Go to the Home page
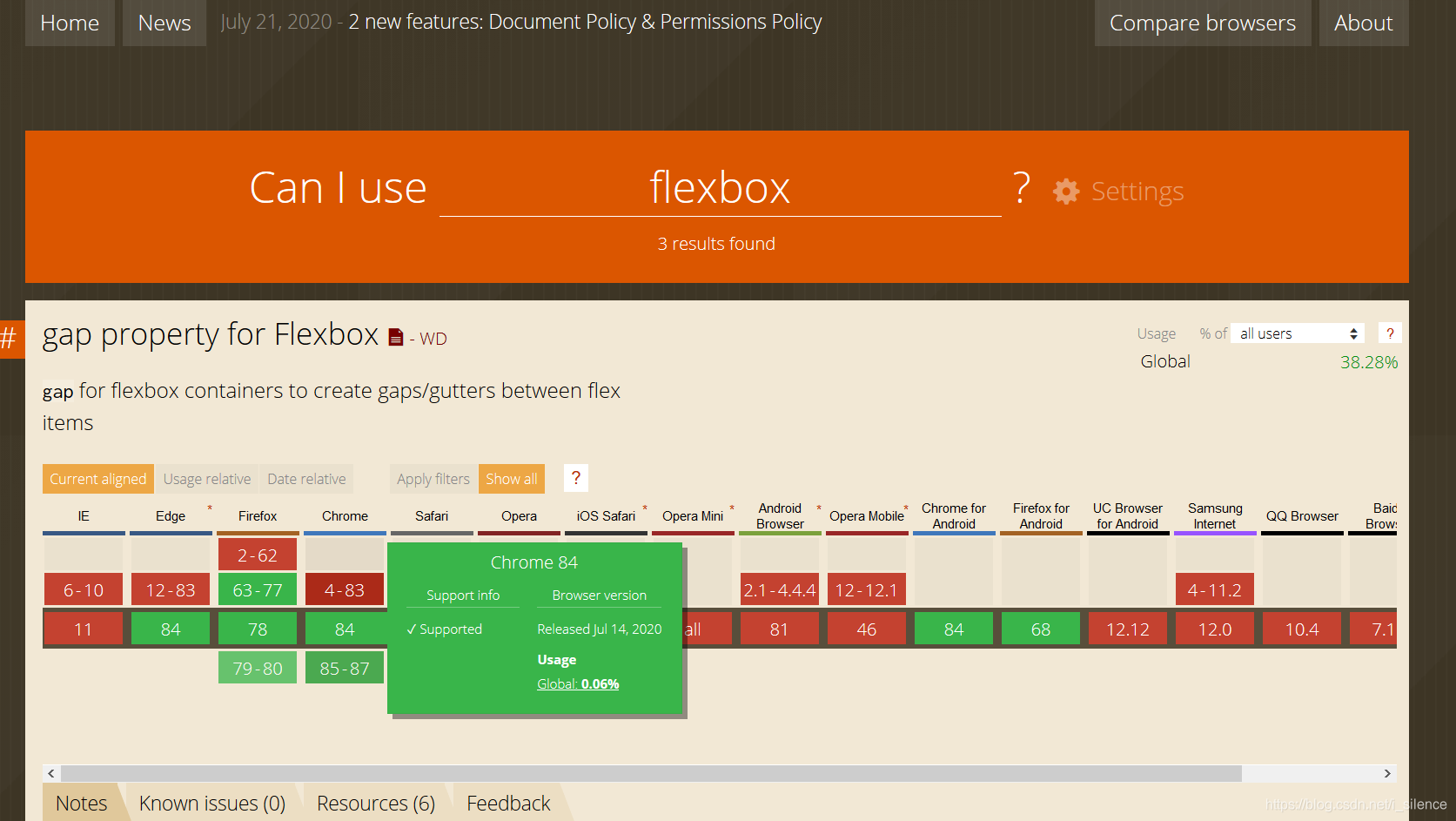Screen dimensions: 1456x821 (x=70, y=23)
